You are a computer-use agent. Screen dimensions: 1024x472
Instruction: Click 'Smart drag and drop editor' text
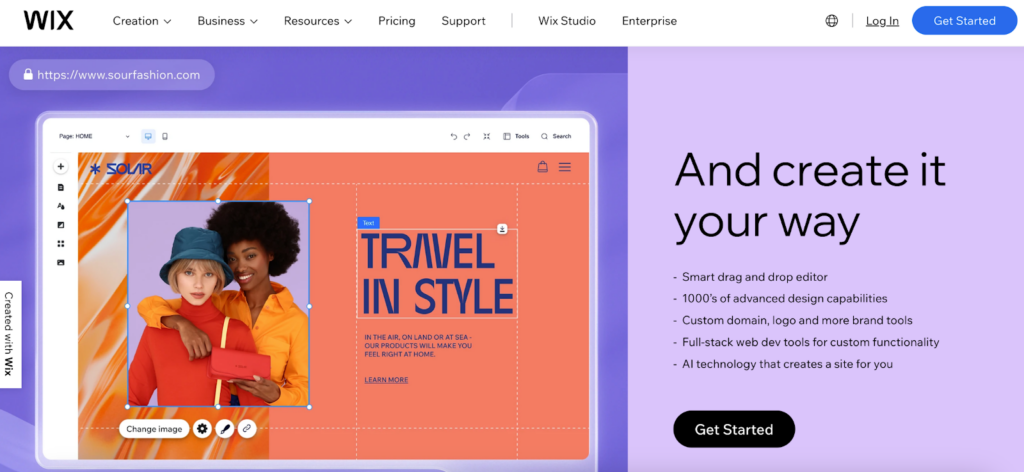click(x=754, y=277)
